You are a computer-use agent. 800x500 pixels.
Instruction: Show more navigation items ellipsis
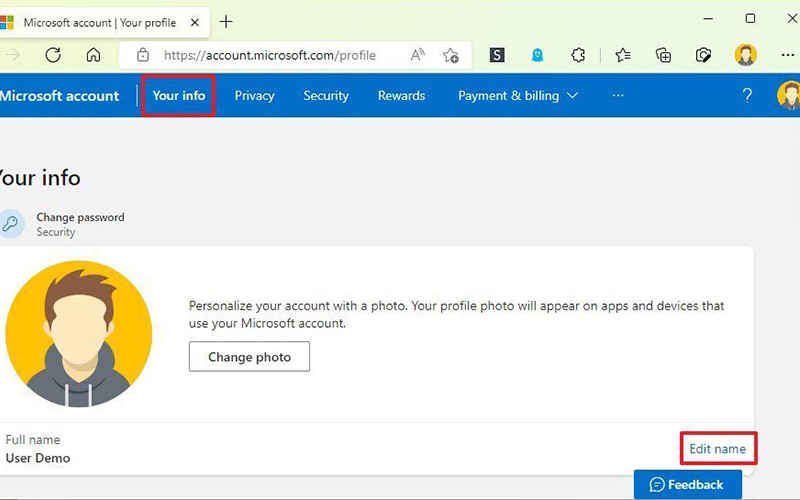618,95
